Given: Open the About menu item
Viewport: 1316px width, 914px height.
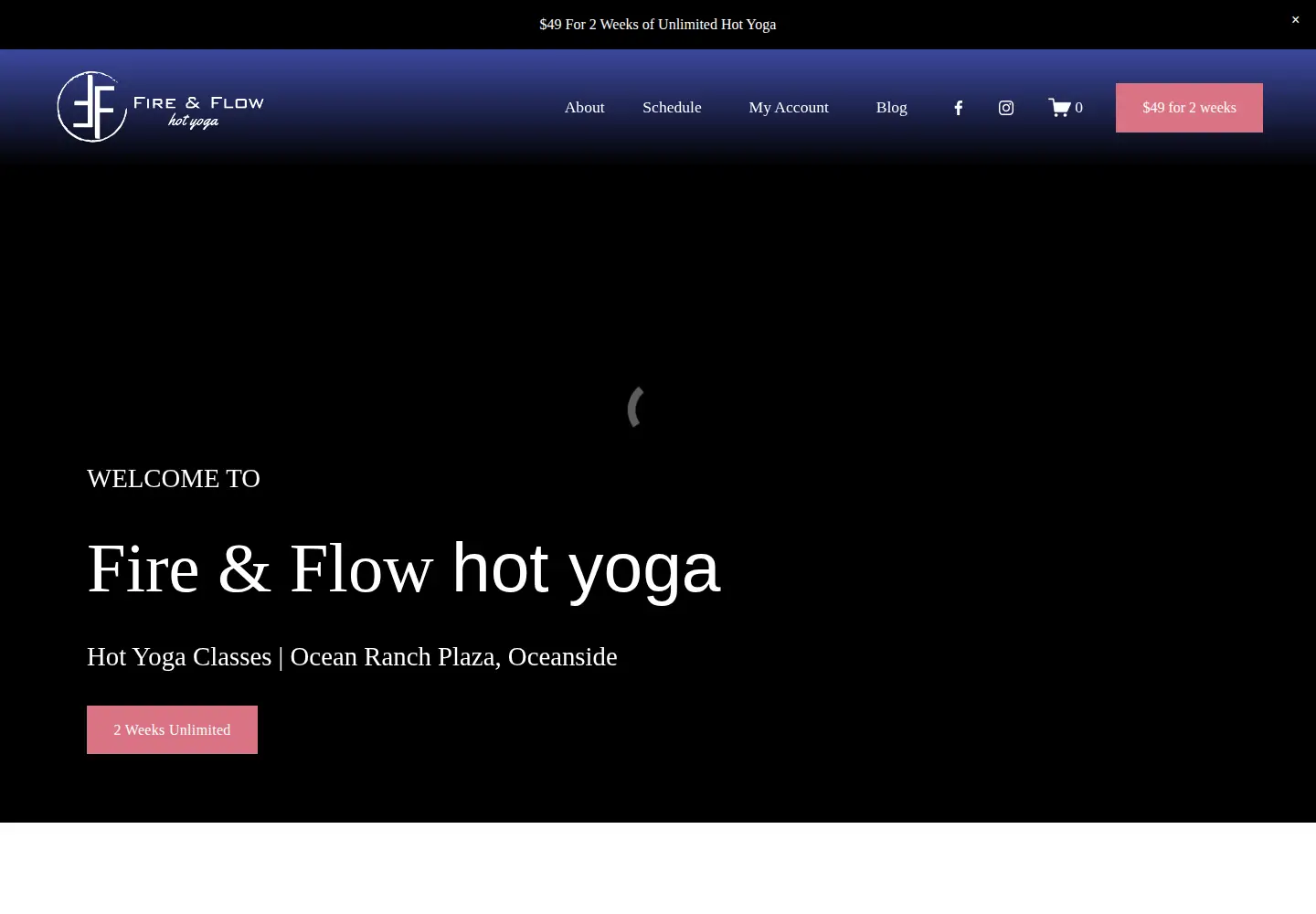Looking at the screenshot, I should click(584, 108).
